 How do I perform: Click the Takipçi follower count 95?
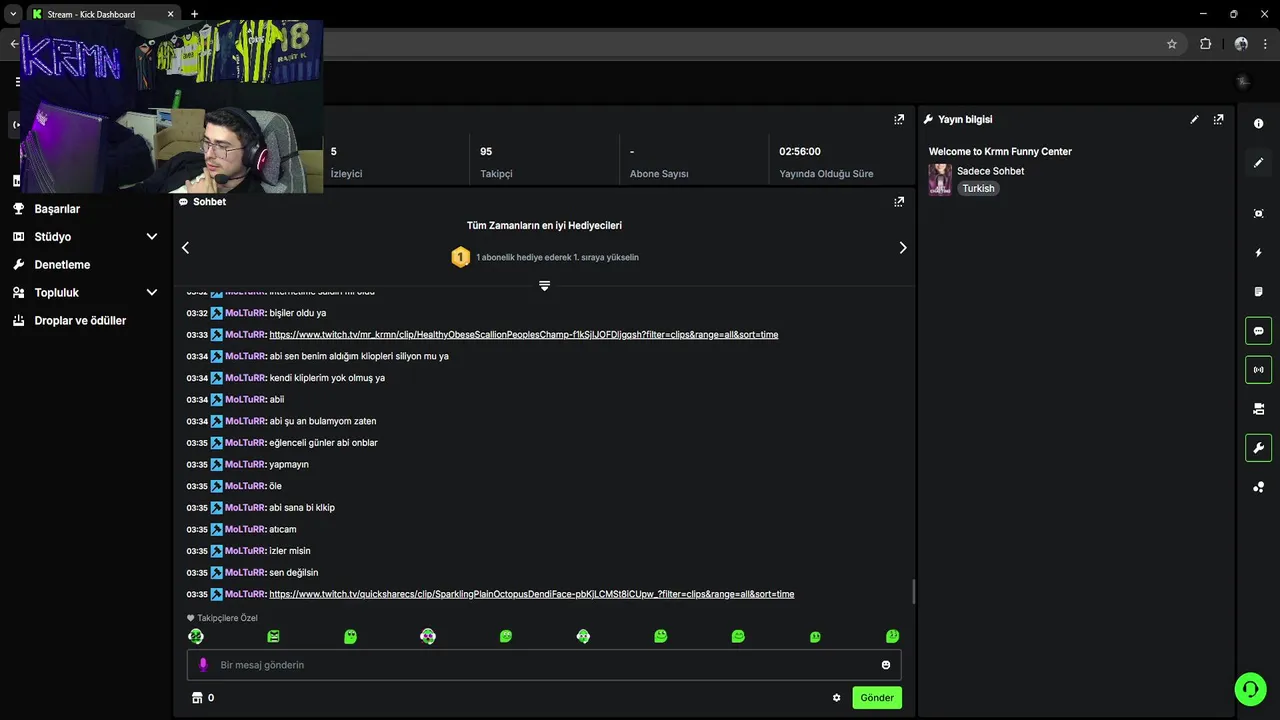(x=486, y=152)
